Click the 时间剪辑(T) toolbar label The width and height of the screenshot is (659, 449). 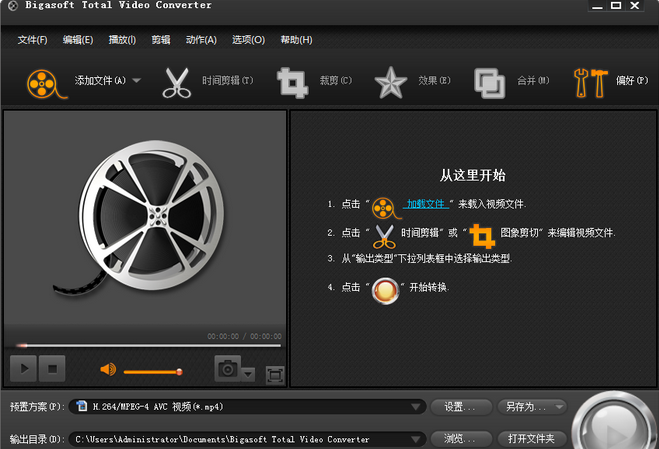tap(228, 80)
